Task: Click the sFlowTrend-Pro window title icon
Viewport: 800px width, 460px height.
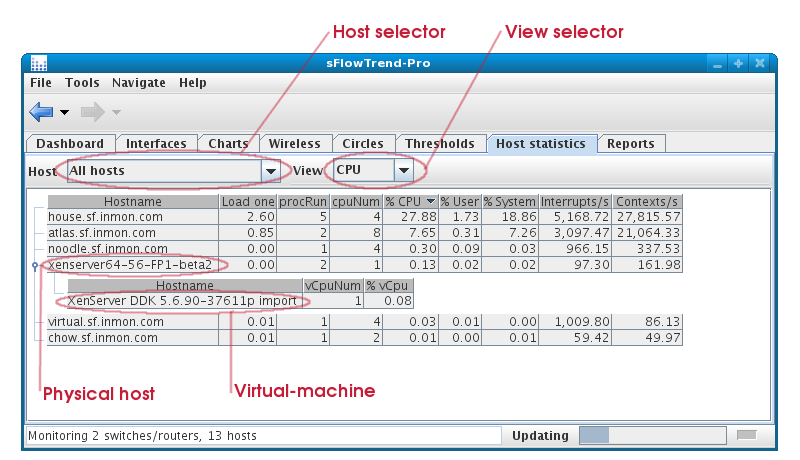Action: 38,63
